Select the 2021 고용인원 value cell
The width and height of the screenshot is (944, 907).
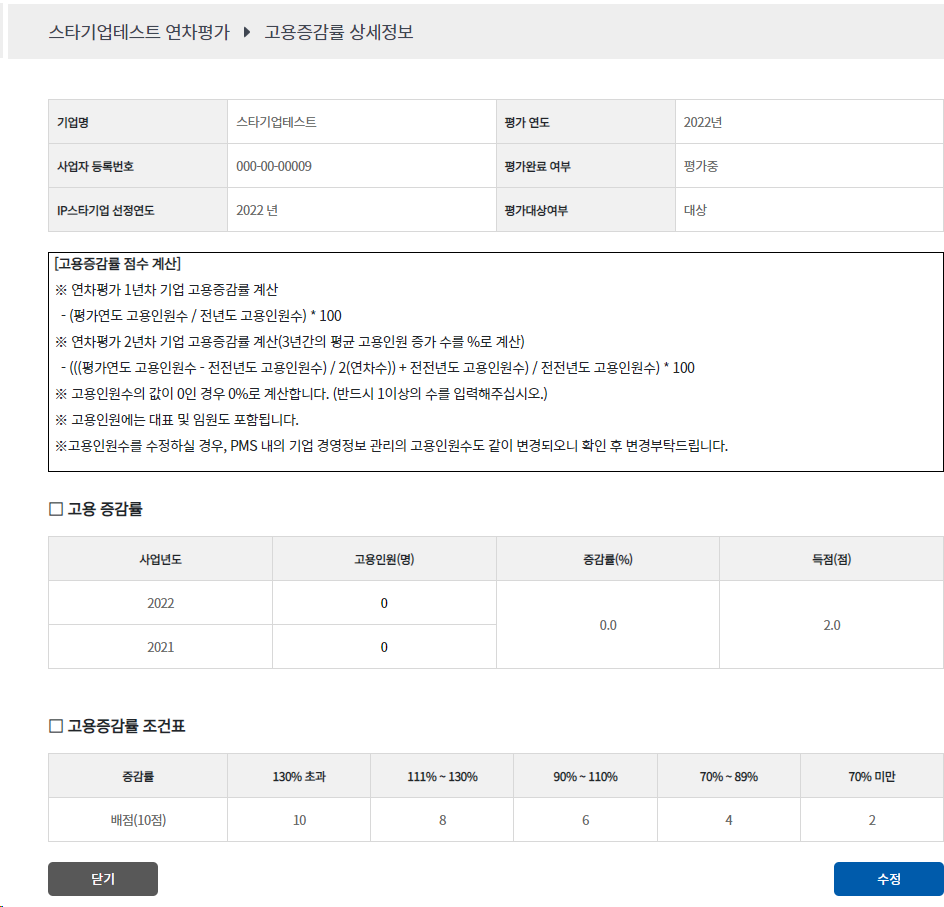click(x=384, y=647)
